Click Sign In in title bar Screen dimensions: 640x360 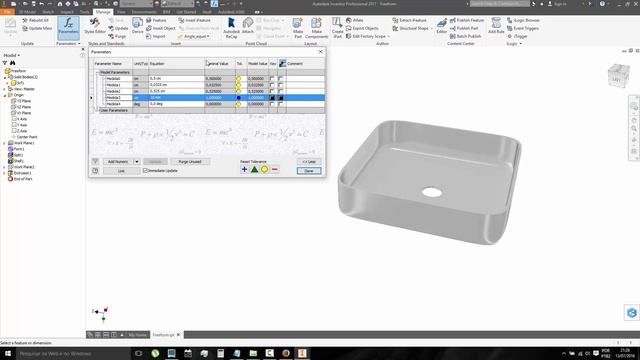(x=557, y=4)
